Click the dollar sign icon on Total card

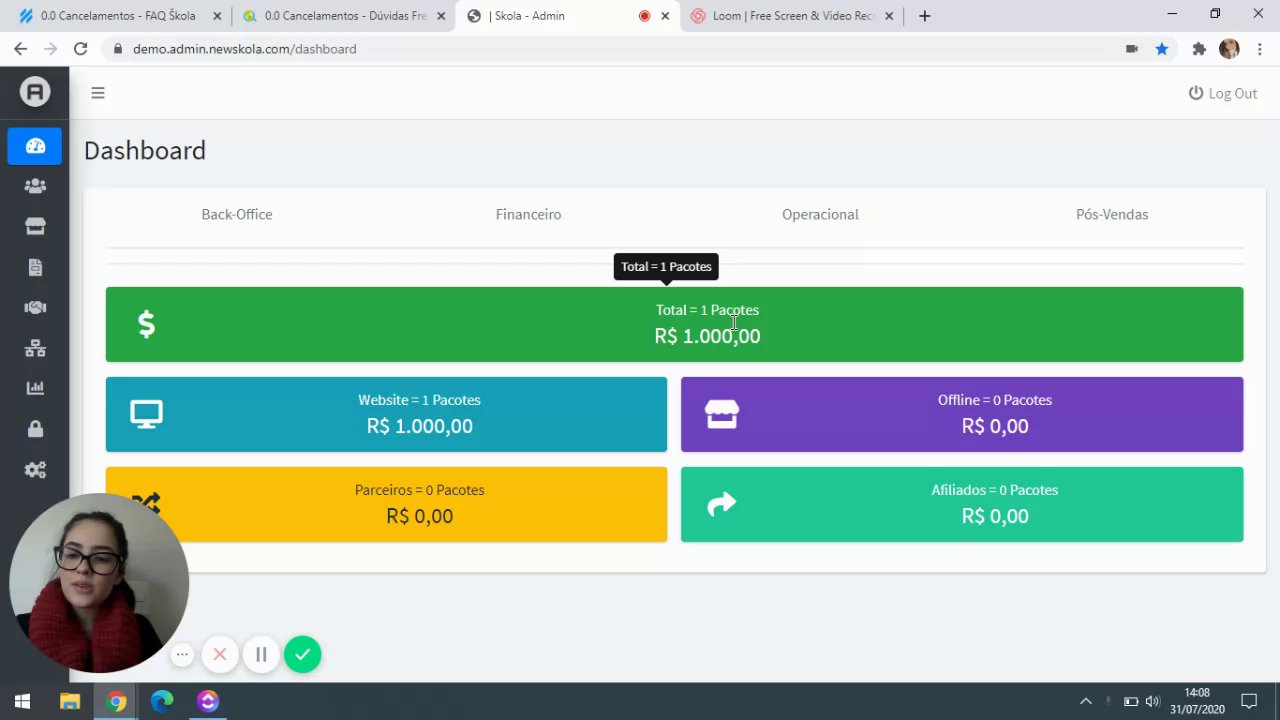point(146,324)
